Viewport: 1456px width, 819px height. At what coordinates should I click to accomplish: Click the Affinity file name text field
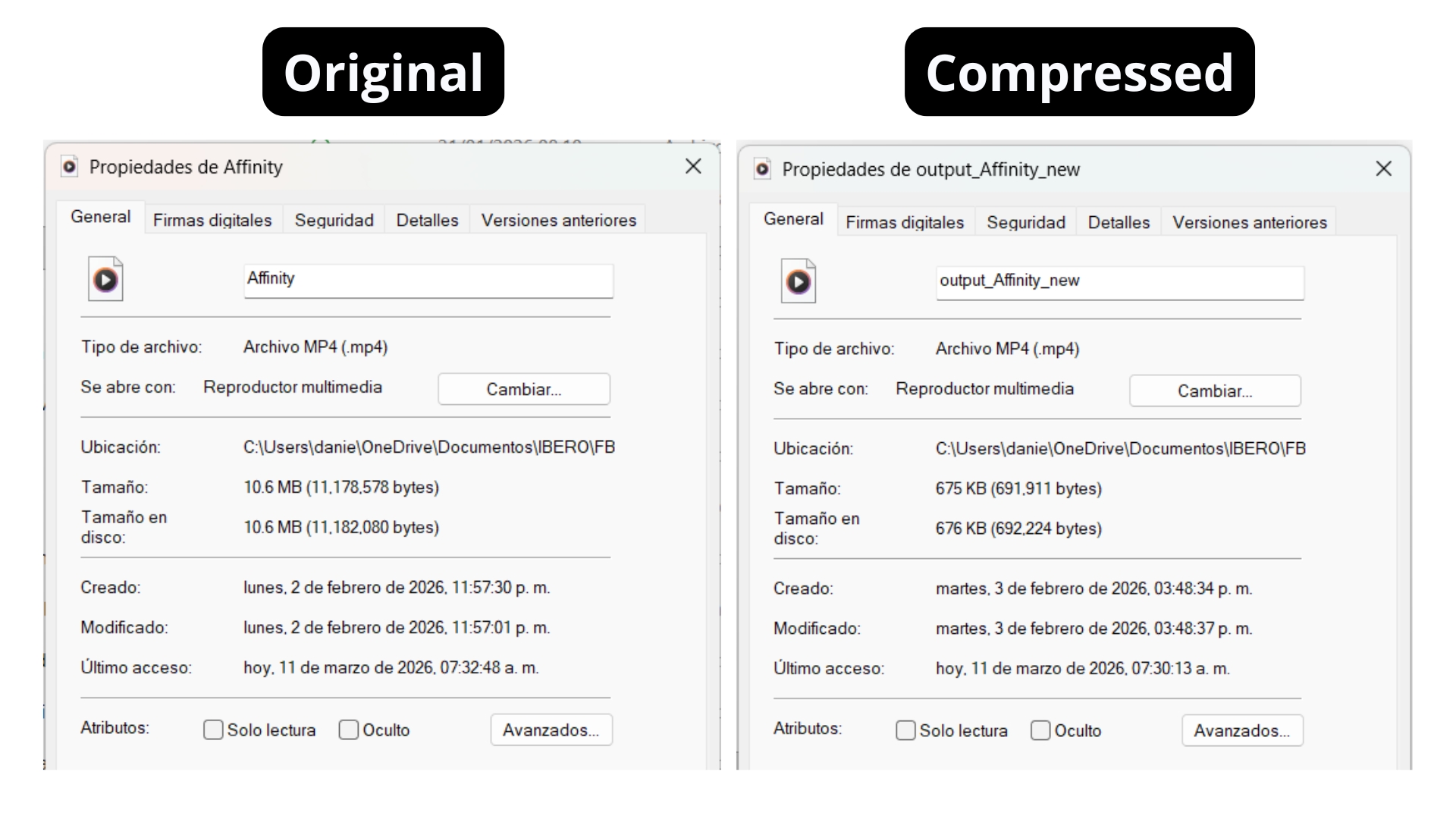click(428, 280)
